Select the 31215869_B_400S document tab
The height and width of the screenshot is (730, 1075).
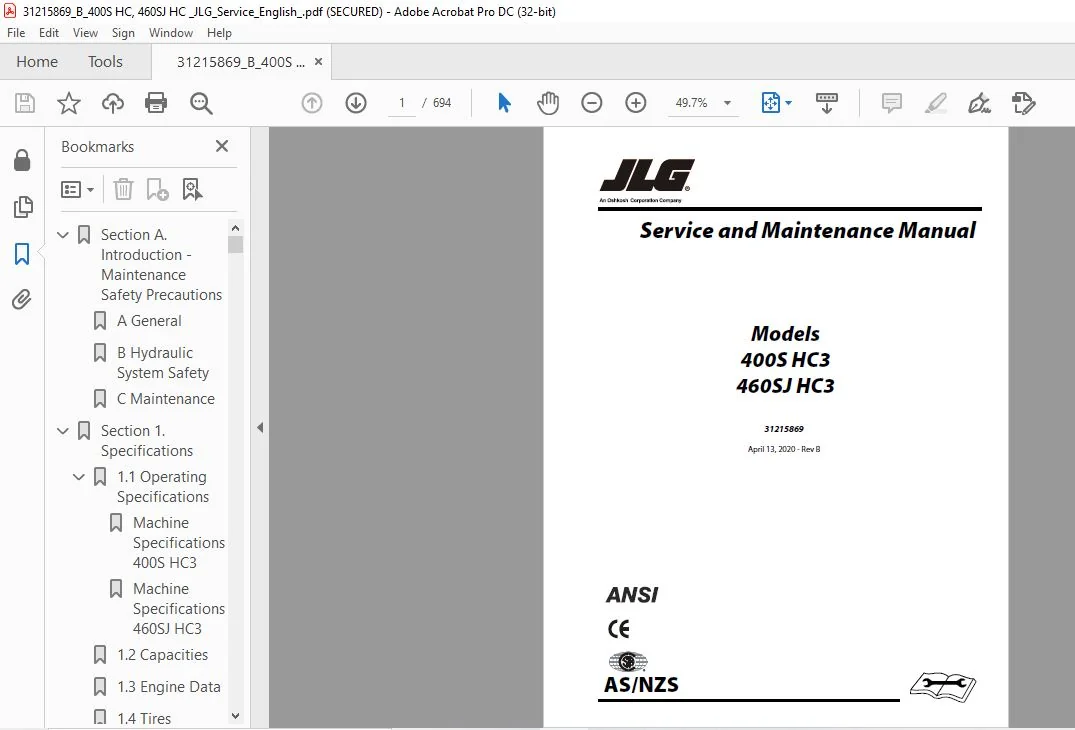pos(240,62)
